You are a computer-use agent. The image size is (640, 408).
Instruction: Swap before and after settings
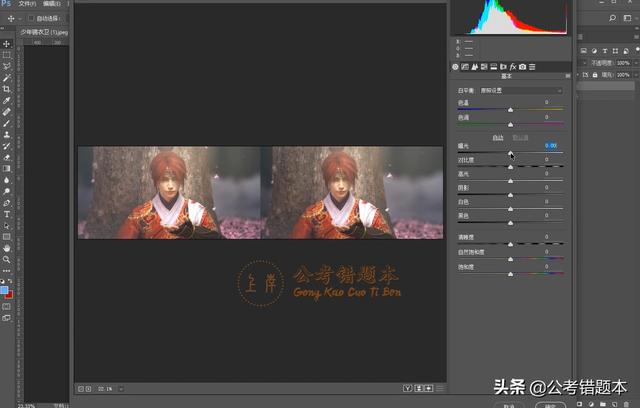[419, 389]
